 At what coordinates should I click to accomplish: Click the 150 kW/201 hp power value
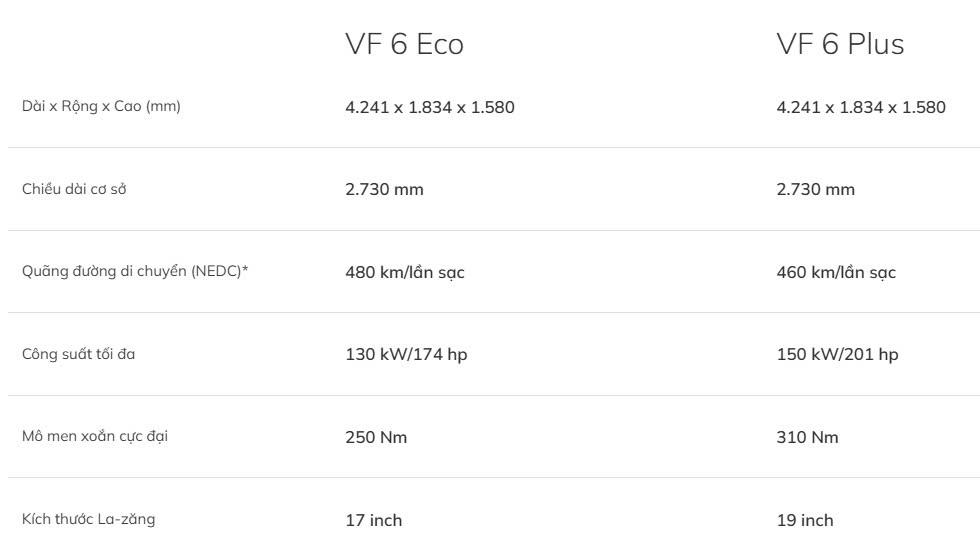click(837, 355)
